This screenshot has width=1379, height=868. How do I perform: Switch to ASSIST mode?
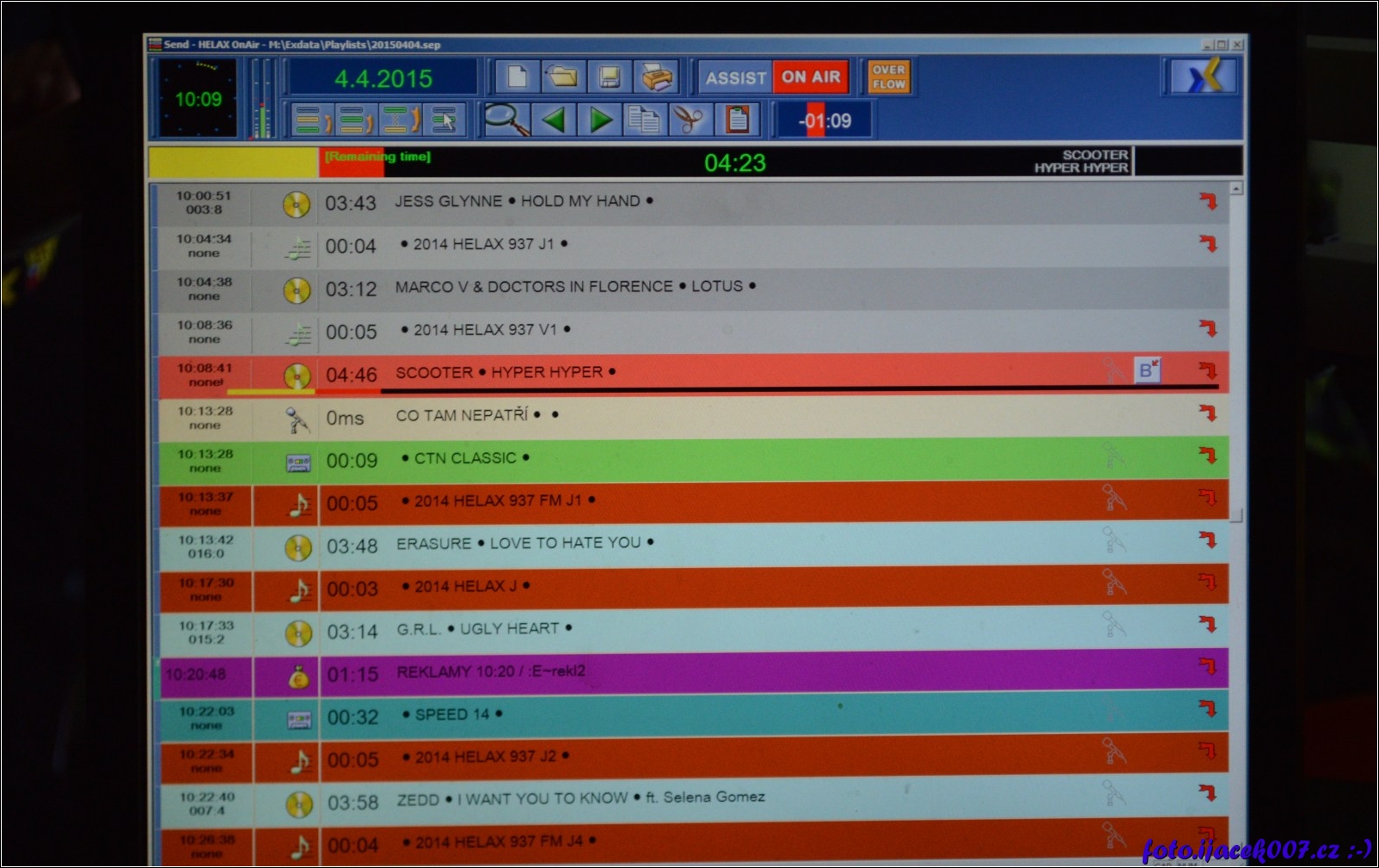[735, 77]
